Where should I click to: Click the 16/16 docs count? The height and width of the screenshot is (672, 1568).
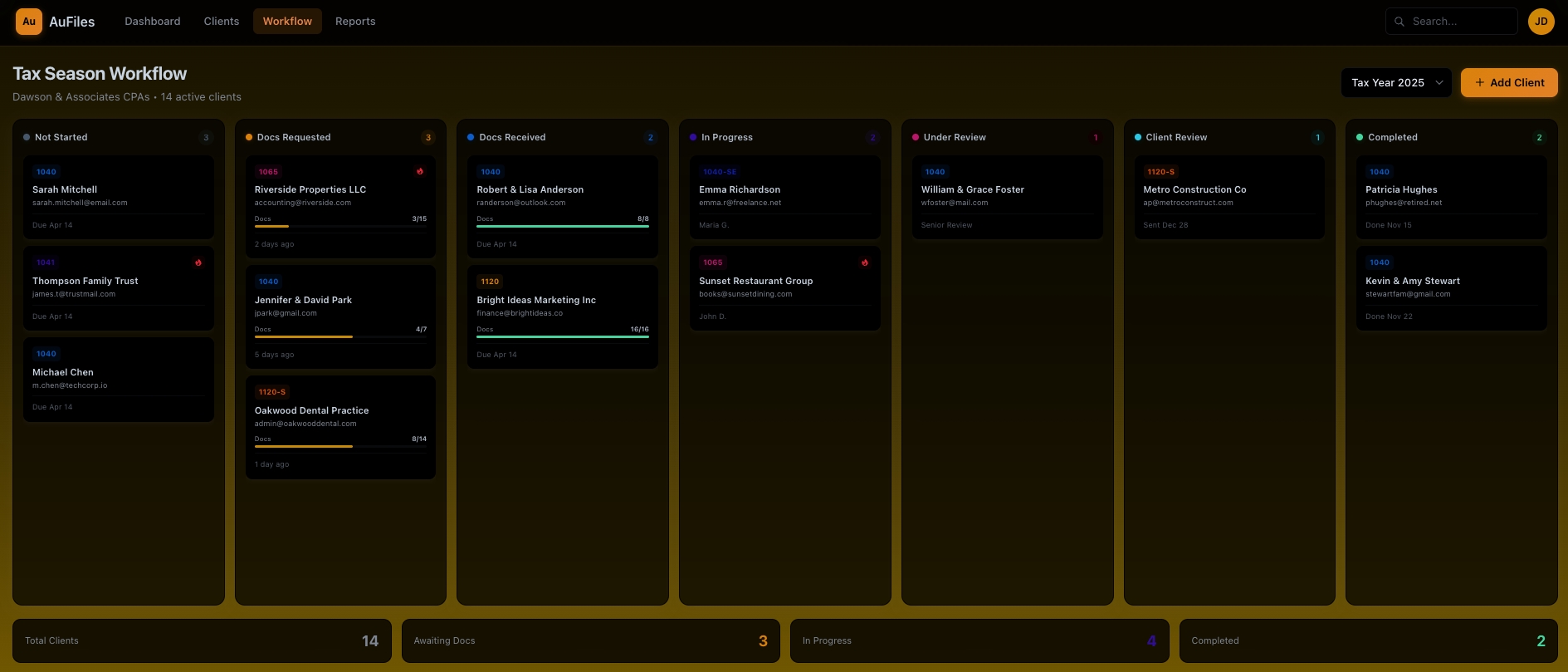click(639, 329)
